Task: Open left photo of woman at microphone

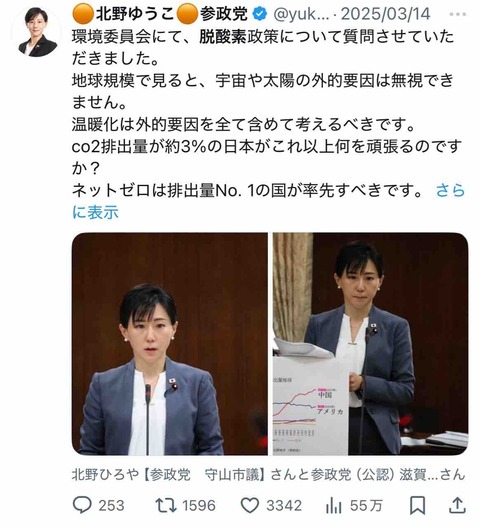Action: click(170, 343)
